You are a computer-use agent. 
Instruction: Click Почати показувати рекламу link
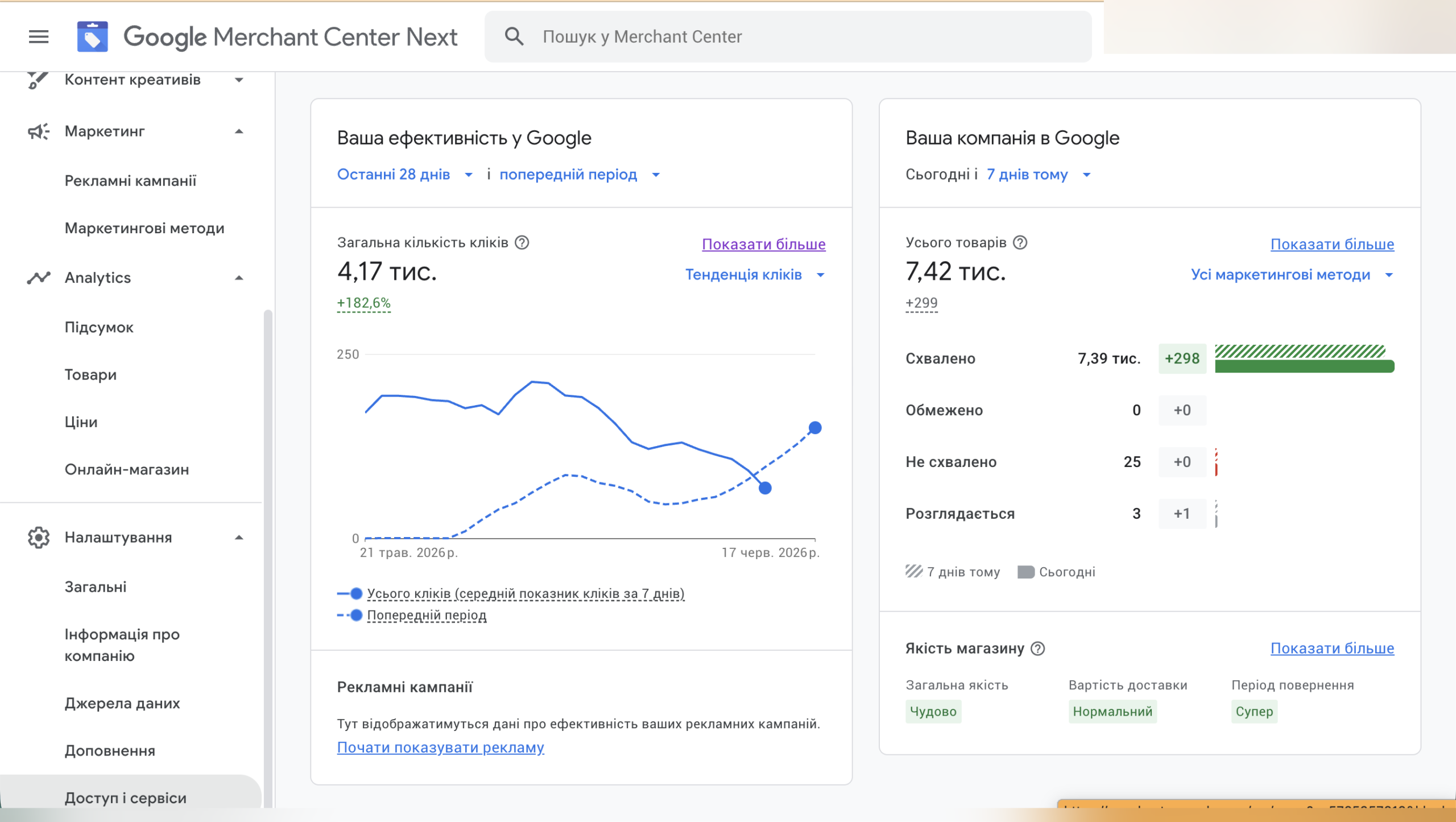point(440,747)
